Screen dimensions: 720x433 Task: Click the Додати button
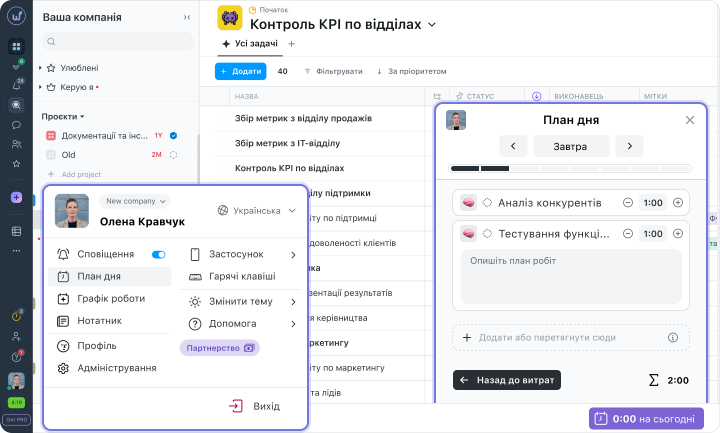click(x=240, y=71)
